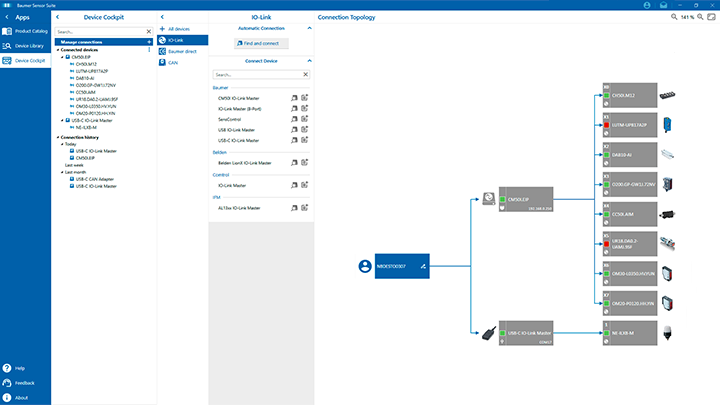
Task: Open Device Cockpit in sidebar
Action: [25, 61]
